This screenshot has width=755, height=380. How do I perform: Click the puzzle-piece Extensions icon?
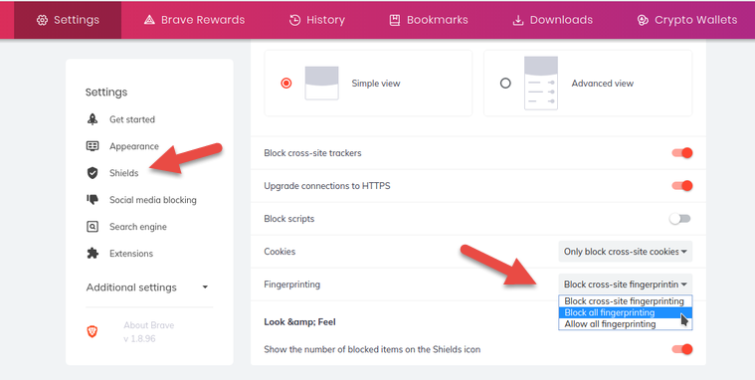click(x=92, y=253)
